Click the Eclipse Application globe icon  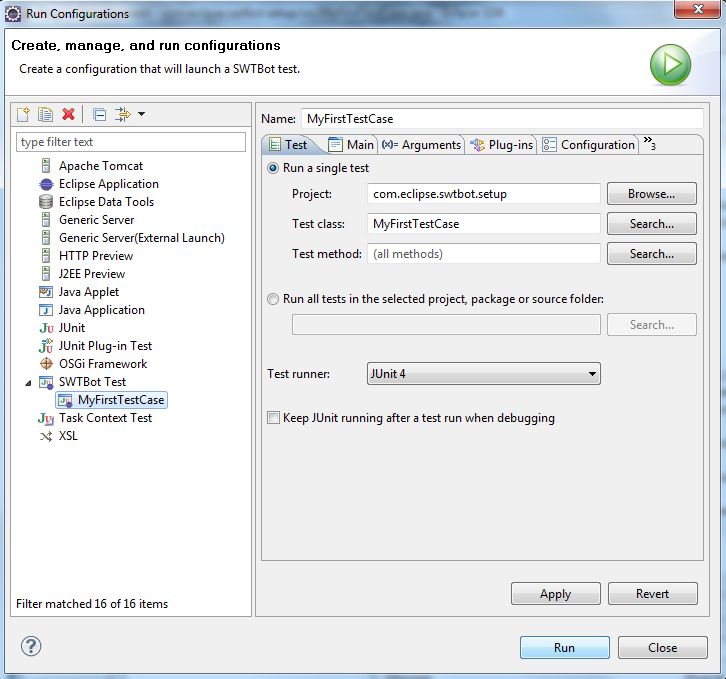(46, 184)
